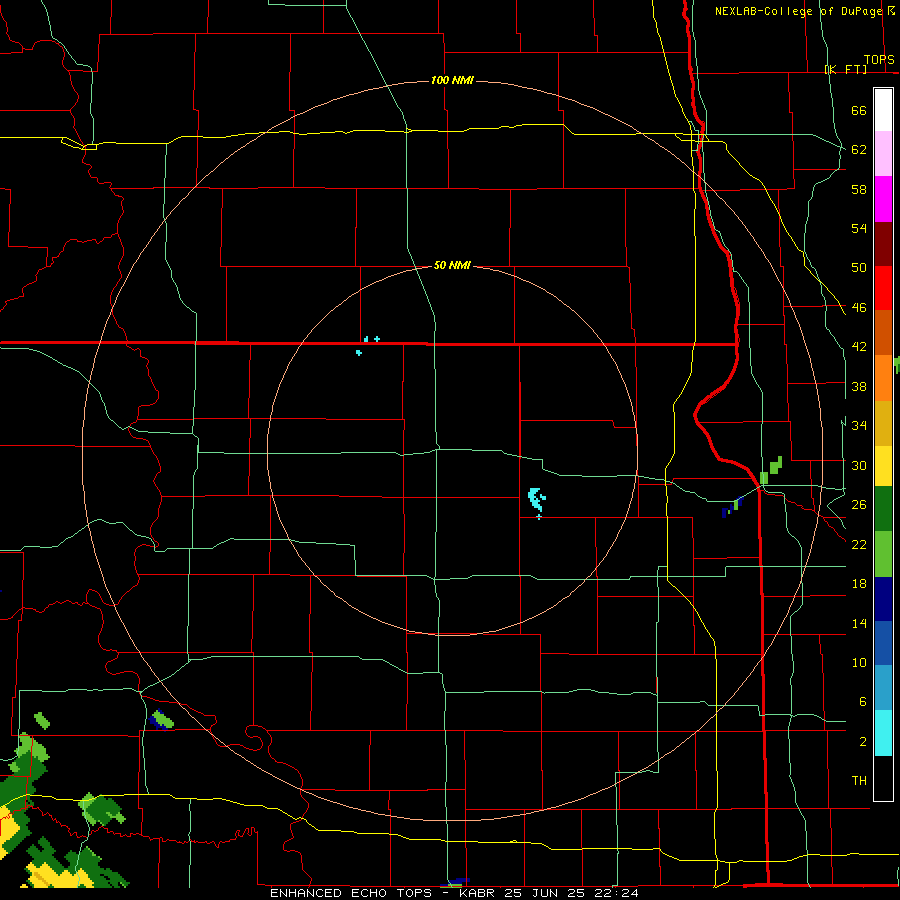Click the light pink legend swatch
The height and width of the screenshot is (900, 900).
883,153
